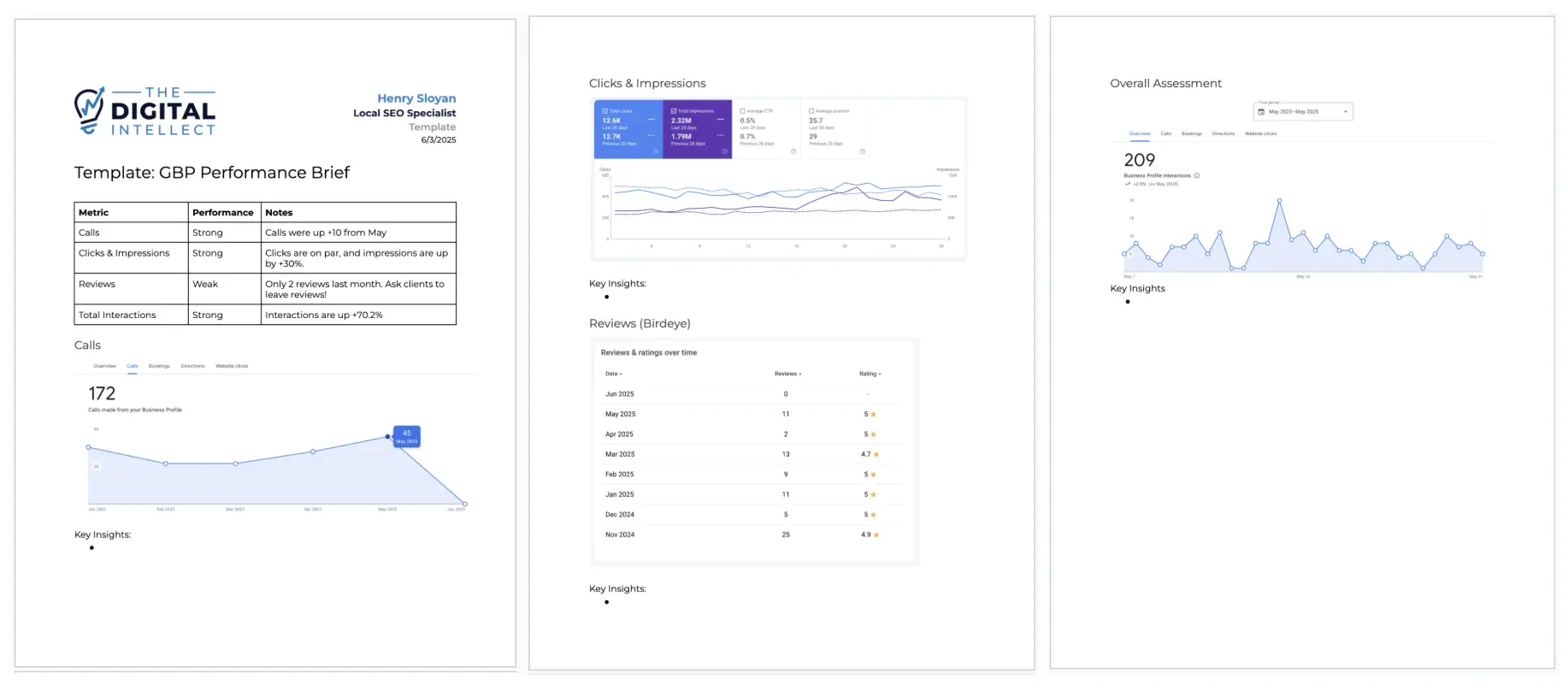Click help icon in Total impressions card
The image size is (1568, 696).
[724, 151]
